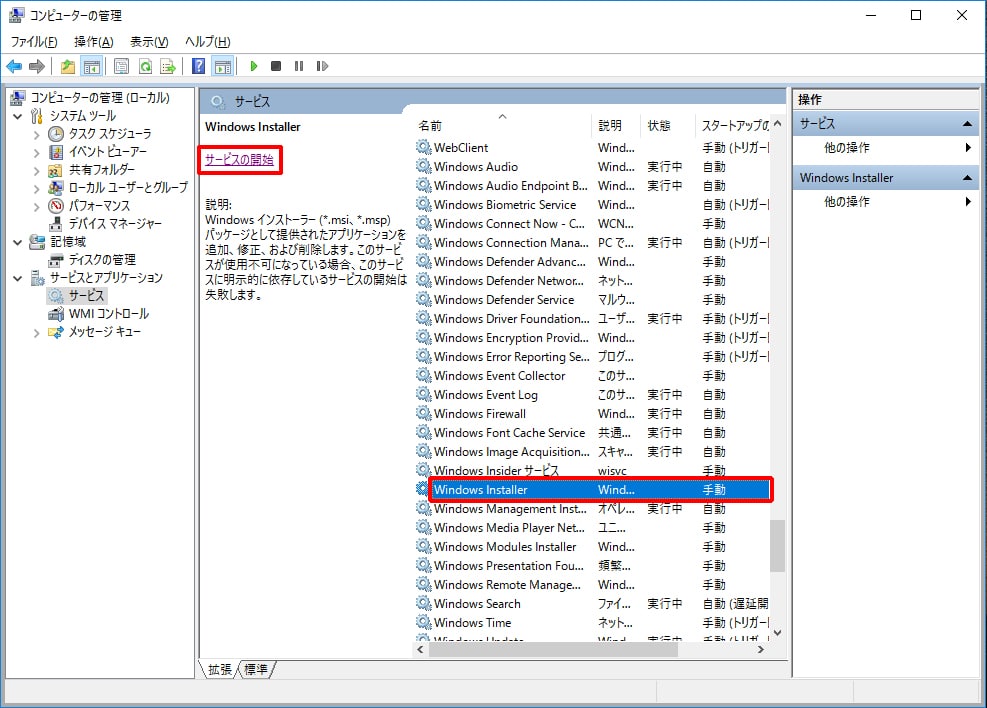Click the vertical scrollbar thumb in services list
The width and height of the screenshot is (987, 708).
tap(777, 546)
